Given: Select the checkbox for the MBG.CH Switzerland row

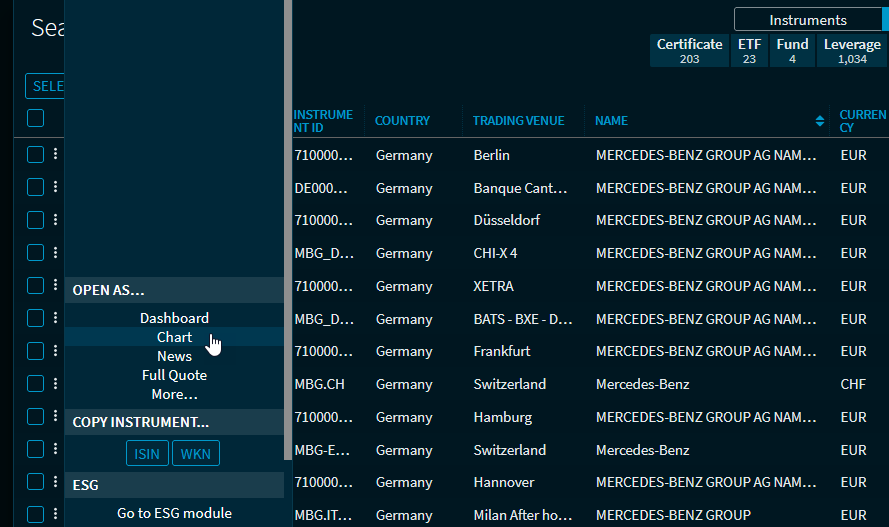Looking at the screenshot, I should point(35,384).
